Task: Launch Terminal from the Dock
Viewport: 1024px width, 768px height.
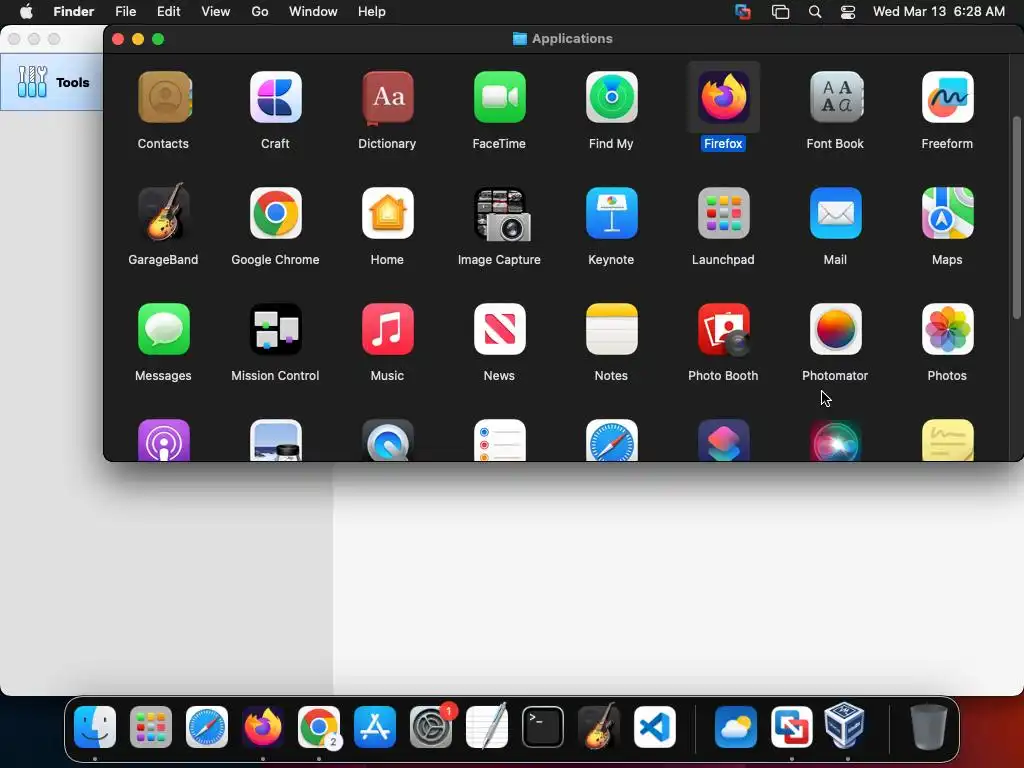Action: (x=543, y=727)
